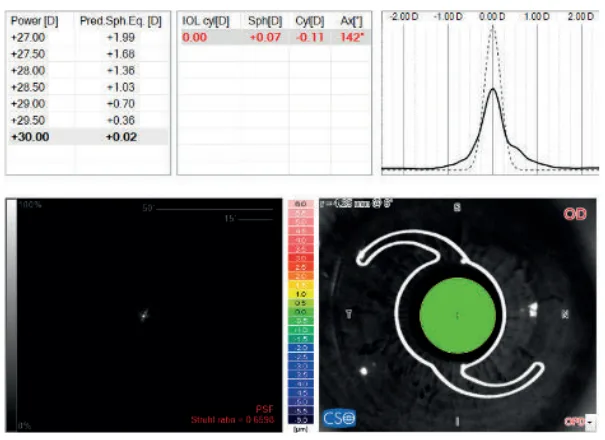The height and width of the screenshot is (440, 605).
Task: Click the green 0.0 color scale swatch
Action: tap(301, 312)
